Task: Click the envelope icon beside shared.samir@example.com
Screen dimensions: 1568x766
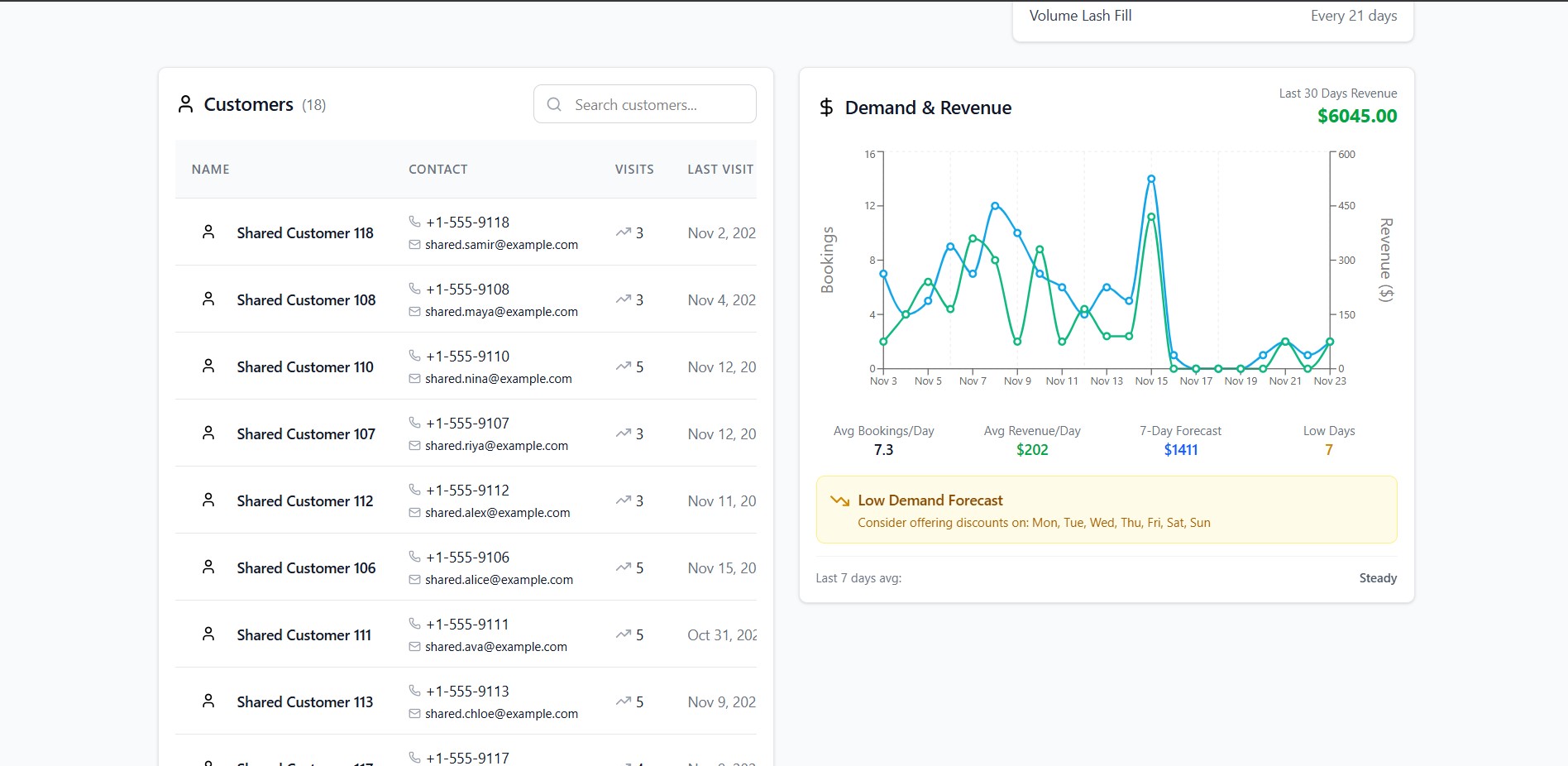Action: [415, 245]
